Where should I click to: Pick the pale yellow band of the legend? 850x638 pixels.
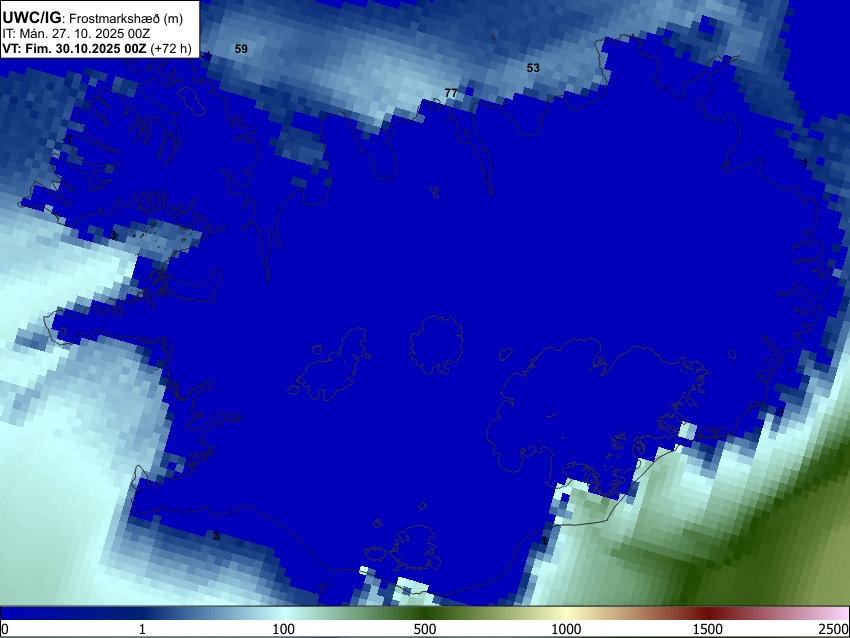[566, 614]
